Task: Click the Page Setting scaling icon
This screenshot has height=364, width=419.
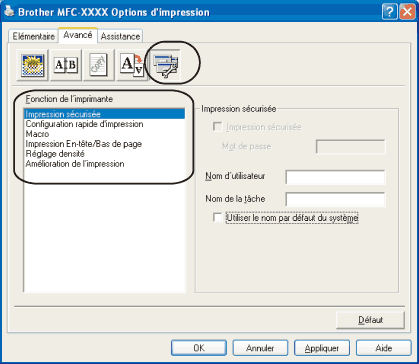Action: pos(132,65)
